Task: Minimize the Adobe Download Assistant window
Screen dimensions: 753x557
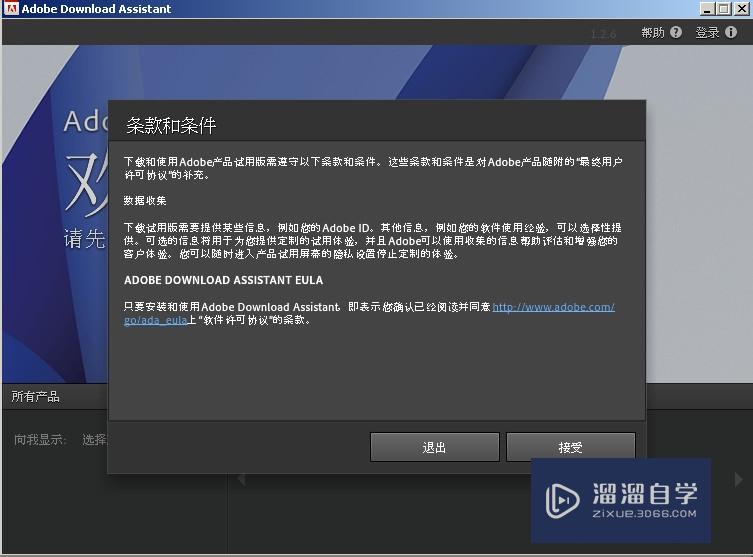Action: coord(707,9)
